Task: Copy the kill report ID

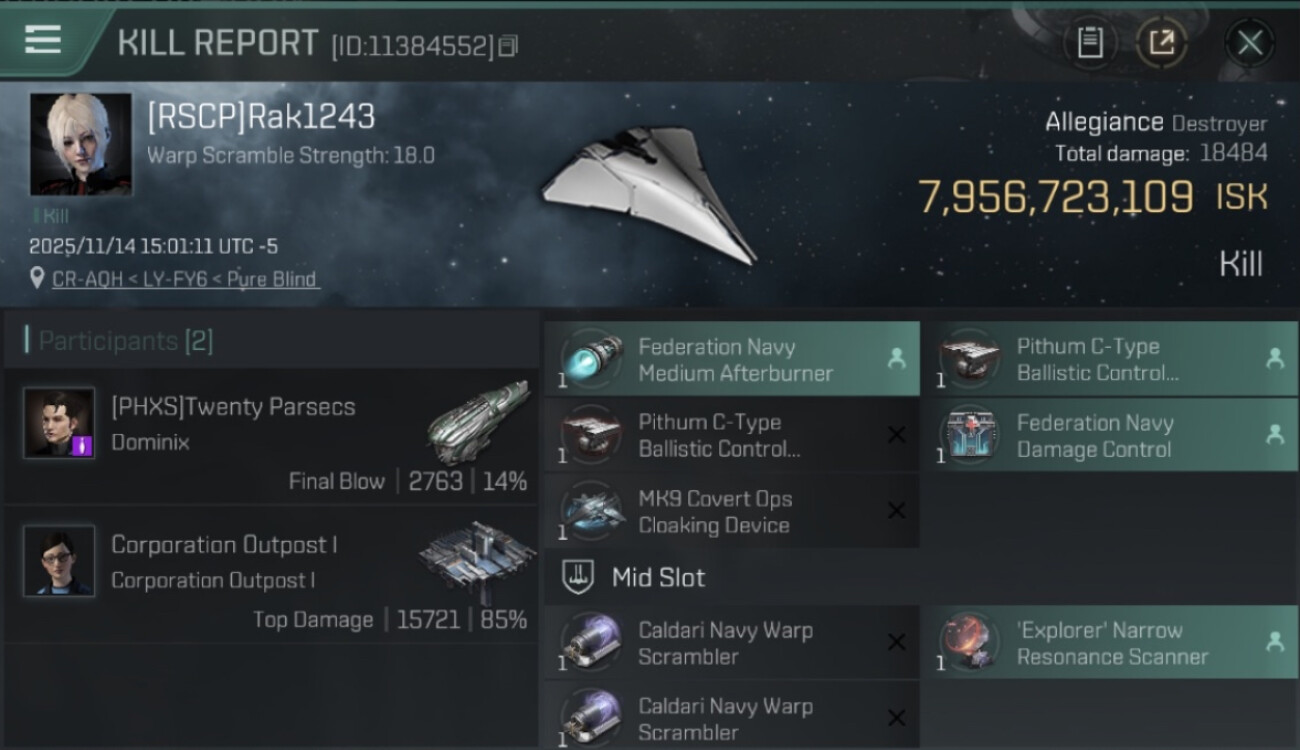Action: coord(508,45)
